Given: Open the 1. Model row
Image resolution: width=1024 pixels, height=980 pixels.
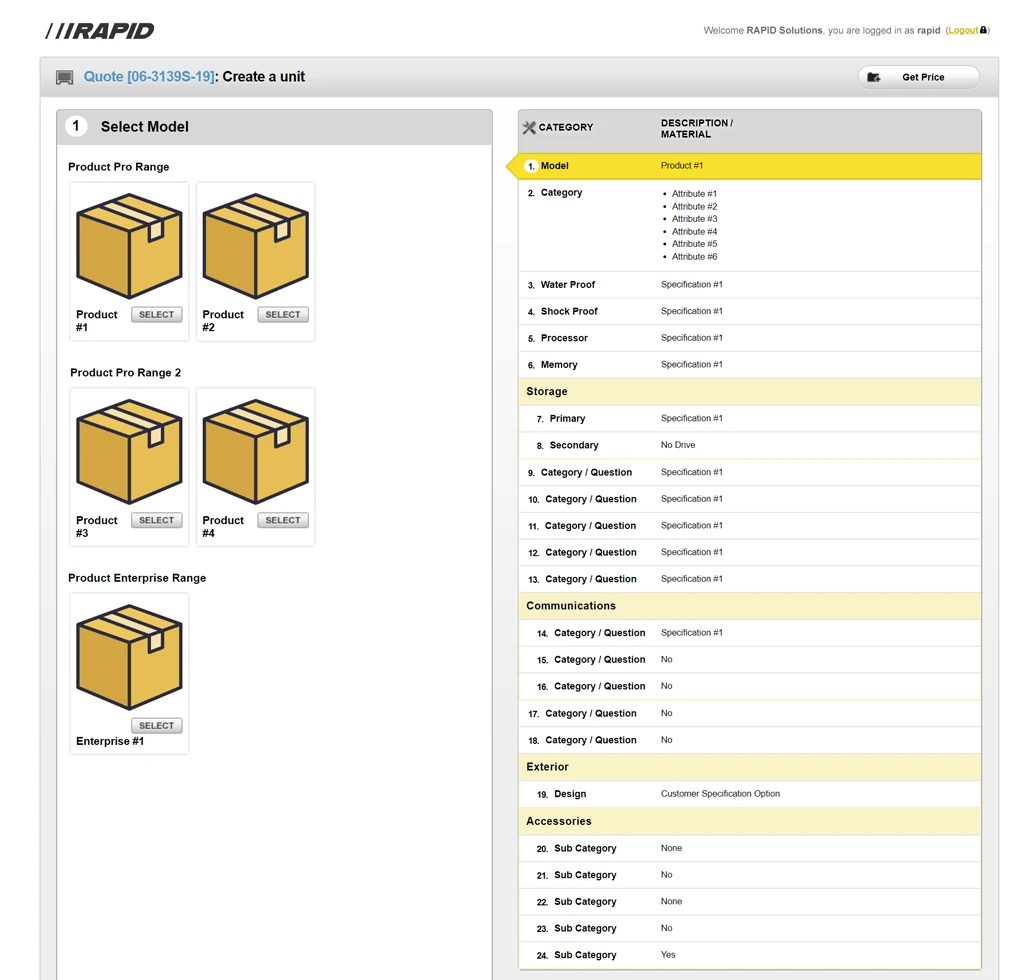Looking at the screenshot, I should (749, 166).
